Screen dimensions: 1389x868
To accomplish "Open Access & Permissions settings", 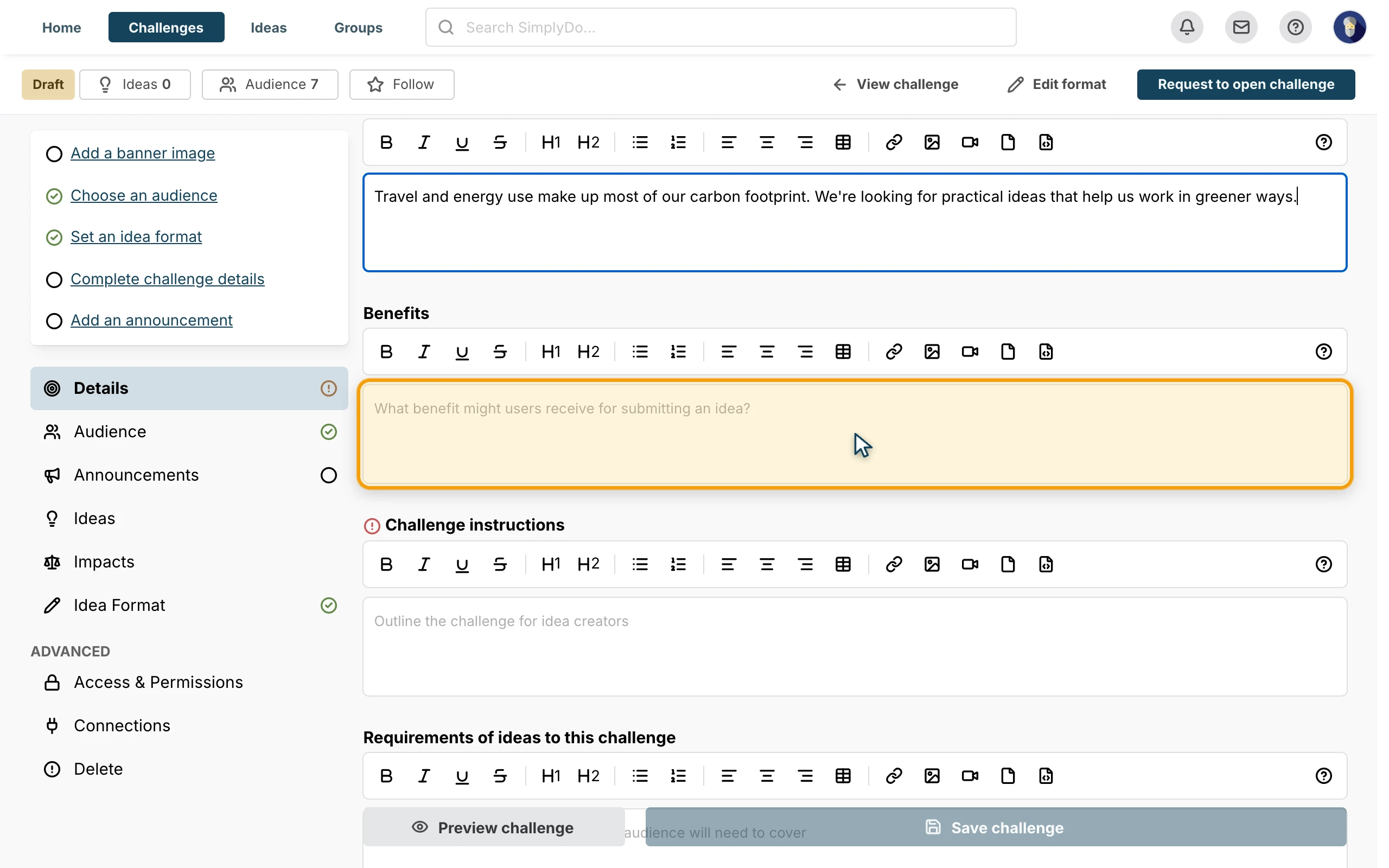I will point(189,682).
